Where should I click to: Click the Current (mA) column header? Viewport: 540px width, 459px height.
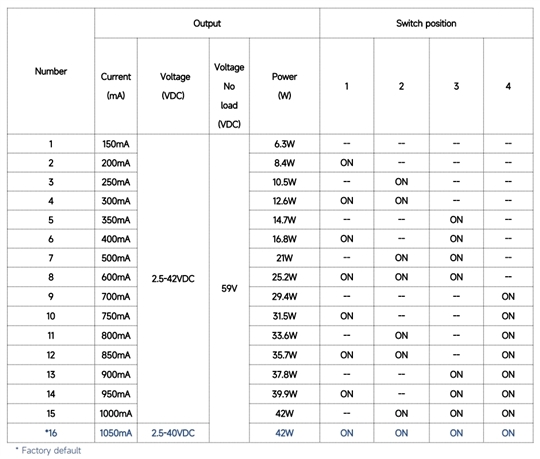coord(116,86)
